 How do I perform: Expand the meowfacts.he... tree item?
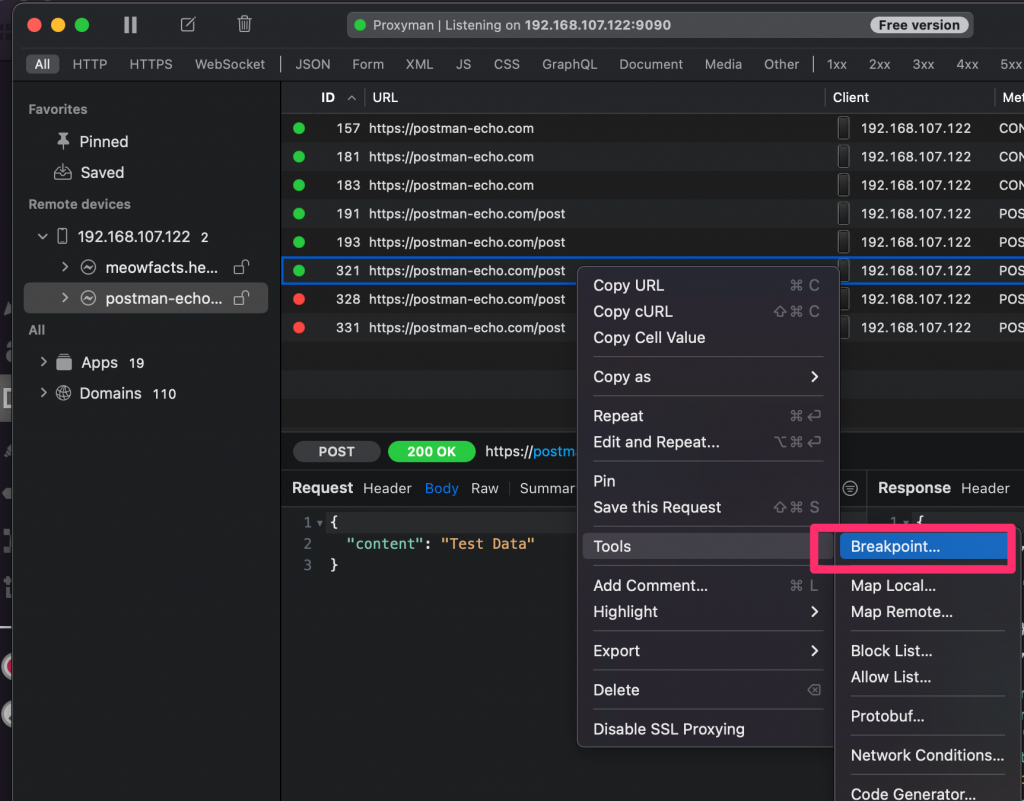click(65, 267)
